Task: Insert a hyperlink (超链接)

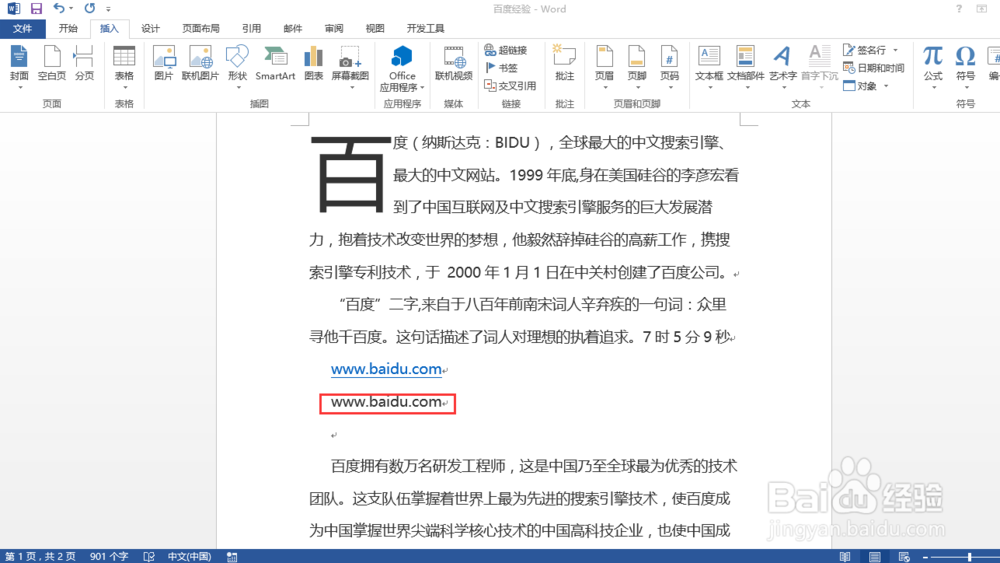Action: [506, 50]
